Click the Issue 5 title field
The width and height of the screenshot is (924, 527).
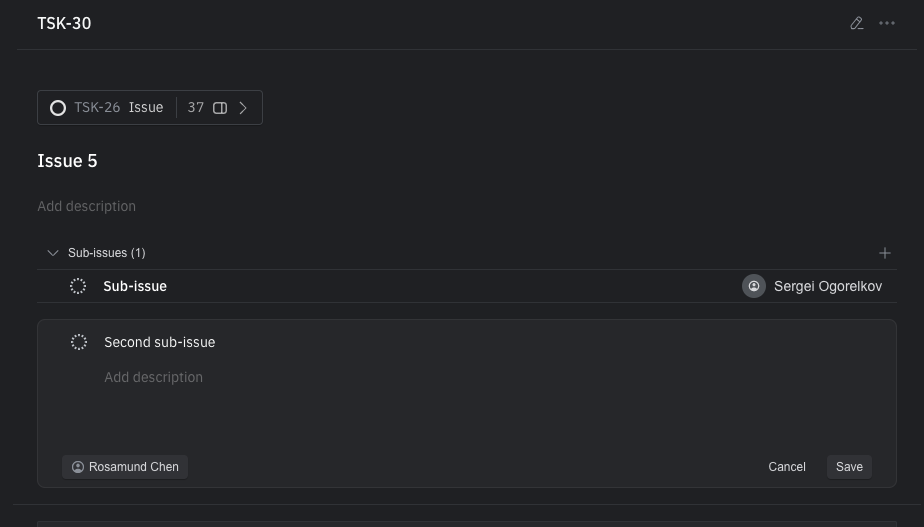[67, 161]
